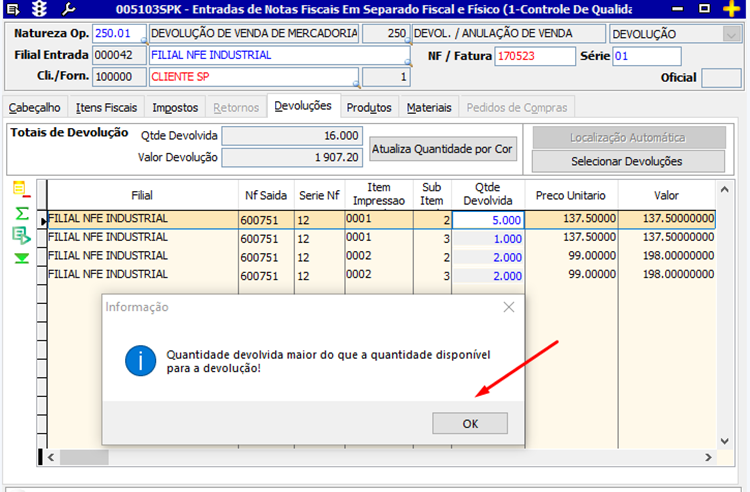Minimize the 005103SPK window

tap(677, 9)
